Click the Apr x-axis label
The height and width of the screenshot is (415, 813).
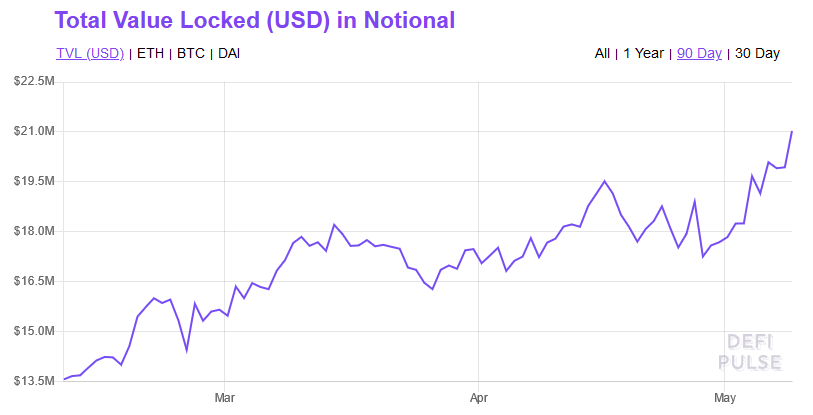click(478, 397)
